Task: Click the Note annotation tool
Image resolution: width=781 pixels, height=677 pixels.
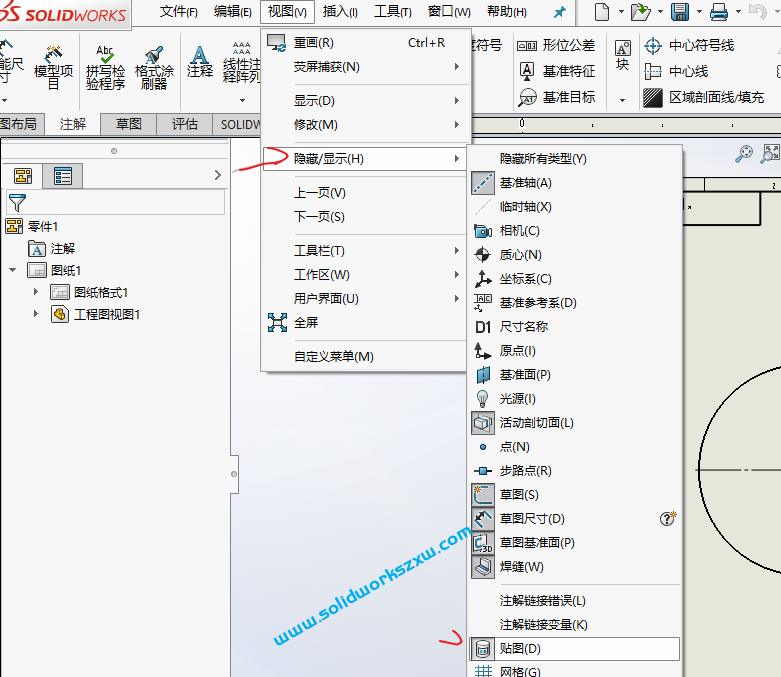Action: point(200,62)
